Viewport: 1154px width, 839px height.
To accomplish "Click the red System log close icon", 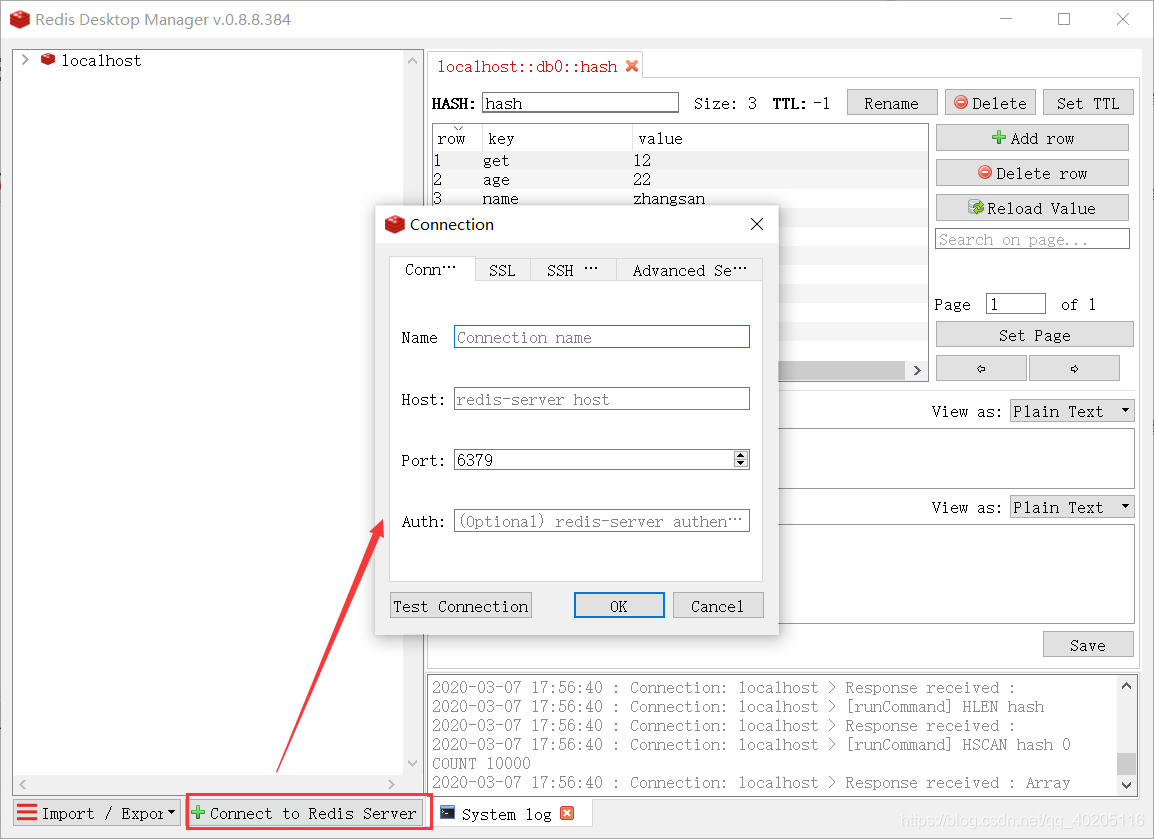I will tap(567, 813).
